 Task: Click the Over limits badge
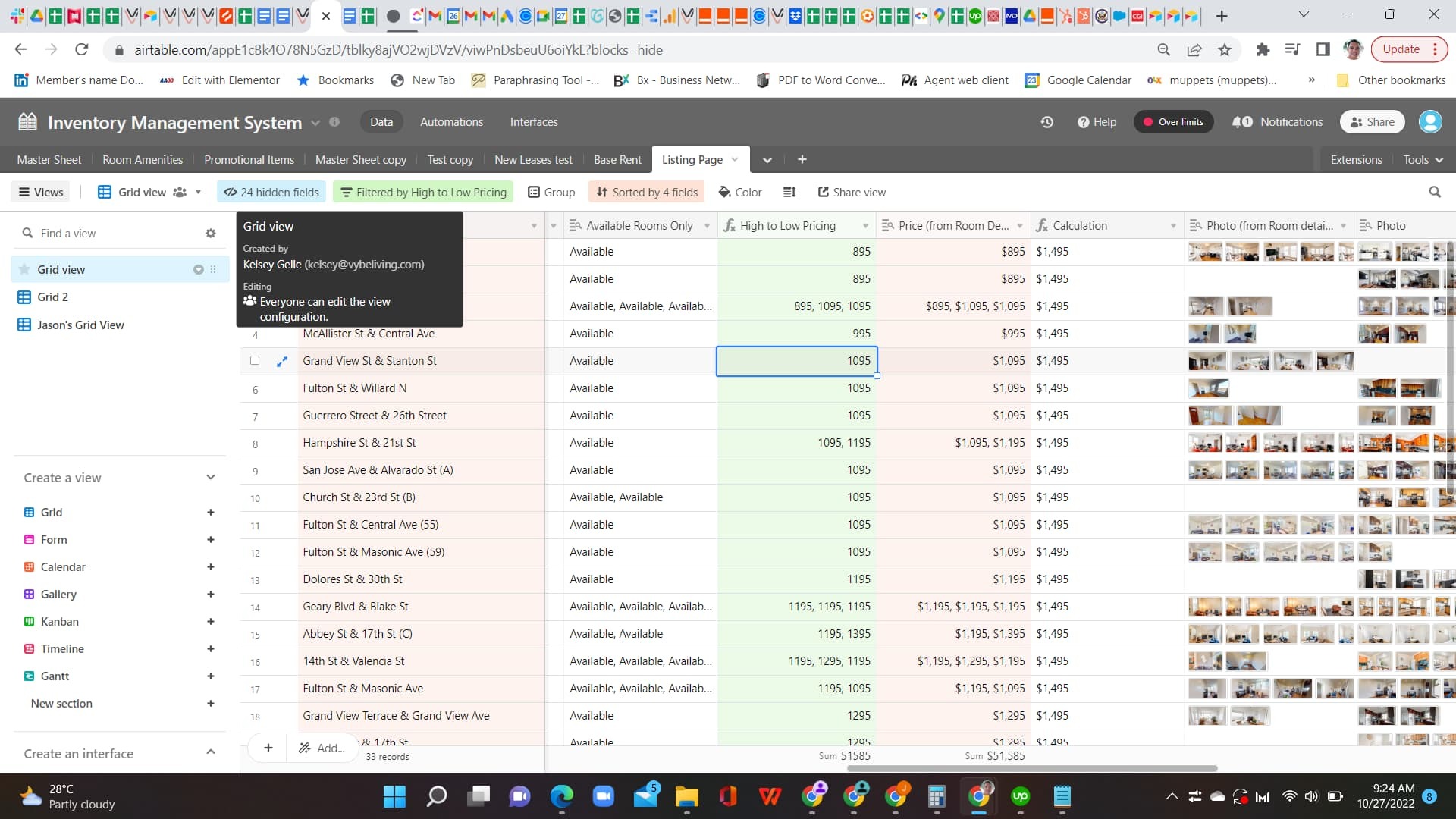pos(1173,122)
